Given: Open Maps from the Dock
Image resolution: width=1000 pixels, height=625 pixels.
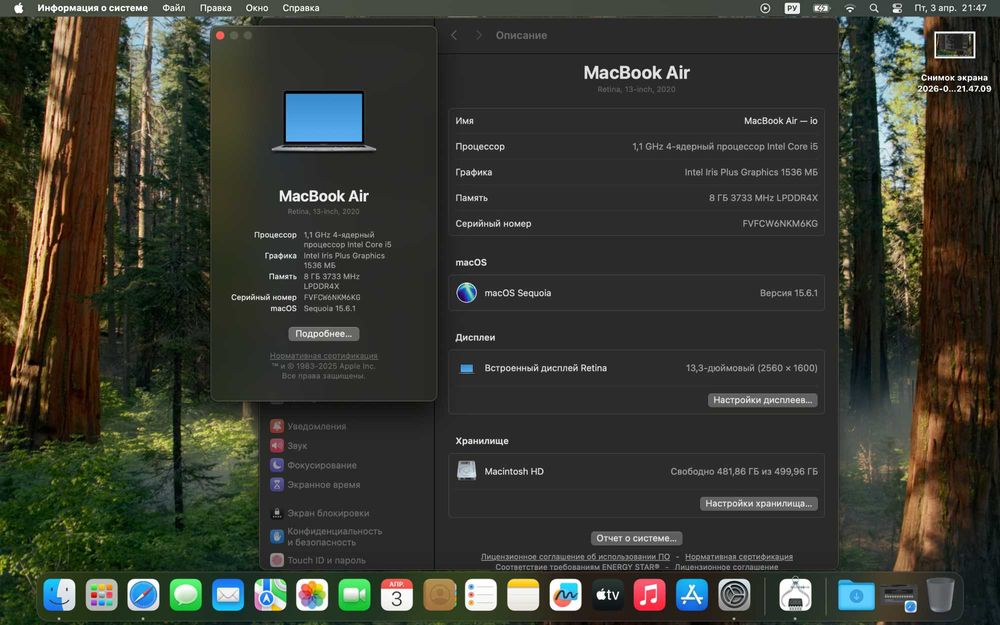Looking at the screenshot, I should (x=270, y=596).
